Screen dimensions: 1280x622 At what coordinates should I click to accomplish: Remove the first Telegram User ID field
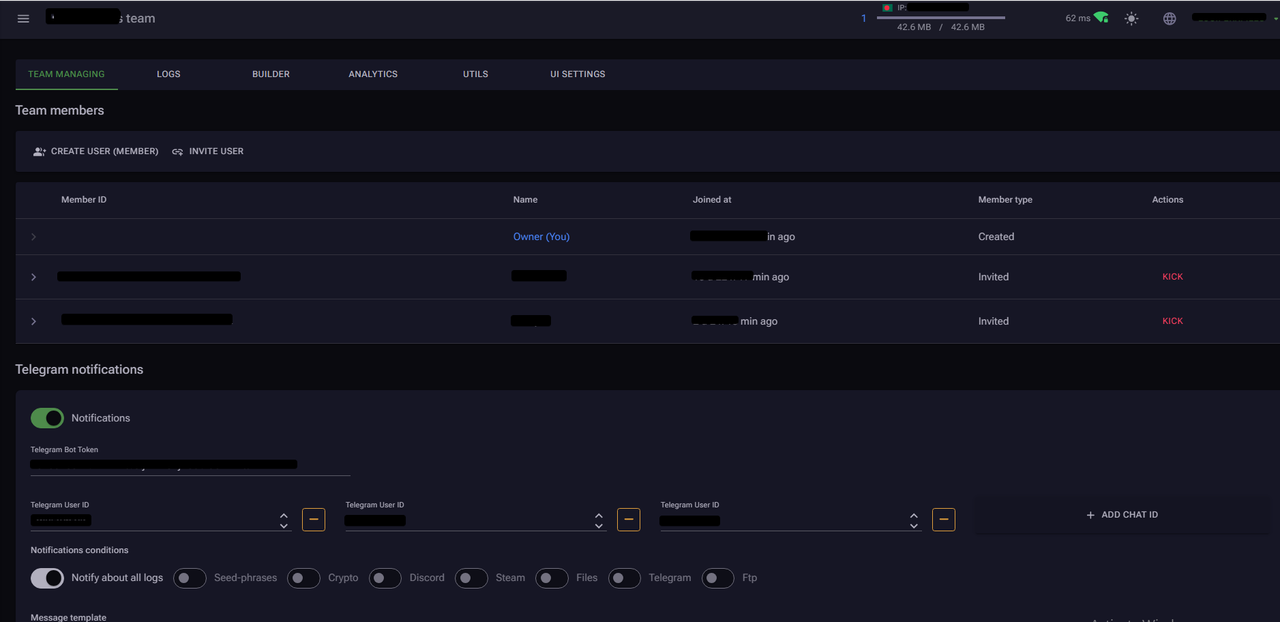click(313, 520)
